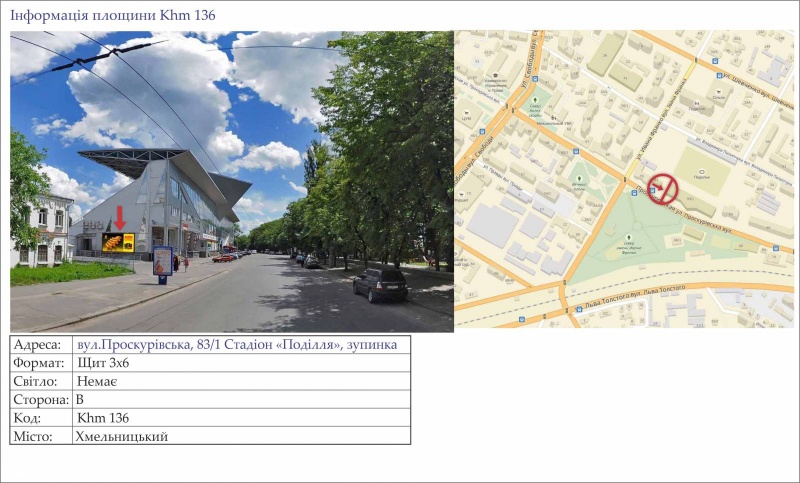Viewport: 800px width, 483px height.
Task: Click the yellow billboard on the stadium building
Action: click(x=118, y=242)
